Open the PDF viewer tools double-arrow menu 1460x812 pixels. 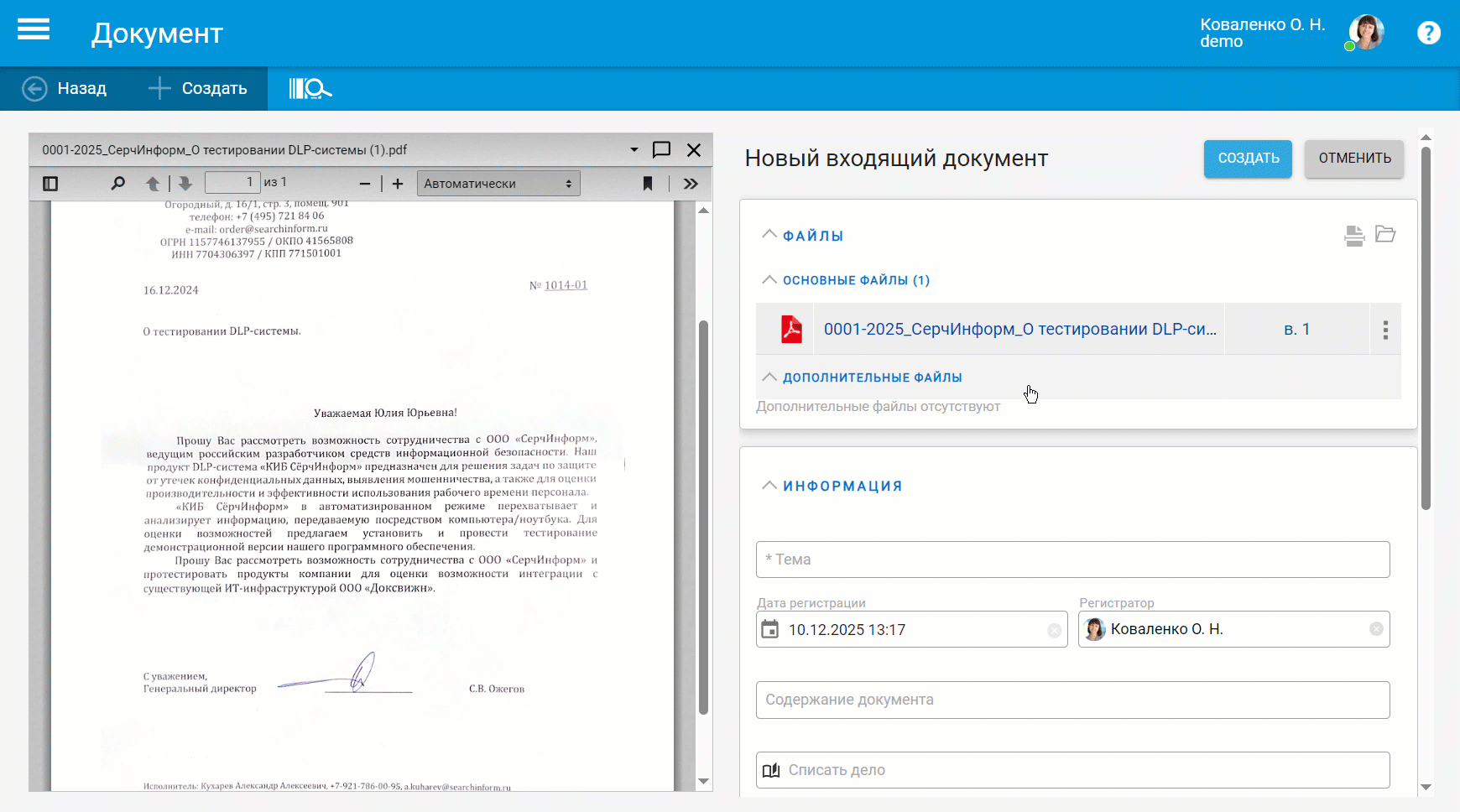tap(691, 184)
